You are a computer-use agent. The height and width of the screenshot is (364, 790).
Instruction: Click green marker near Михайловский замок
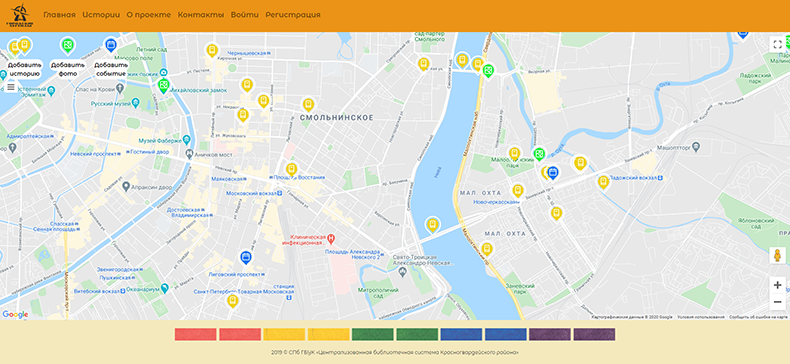click(x=163, y=86)
